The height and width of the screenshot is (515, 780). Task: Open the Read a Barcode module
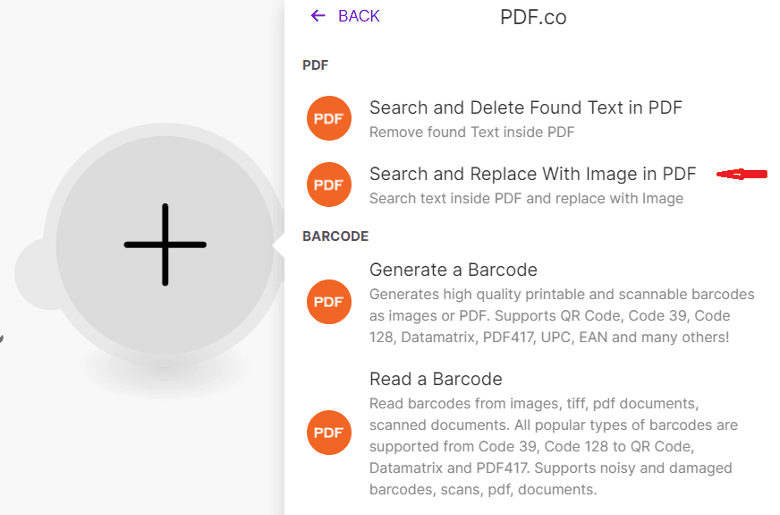click(x=435, y=379)
